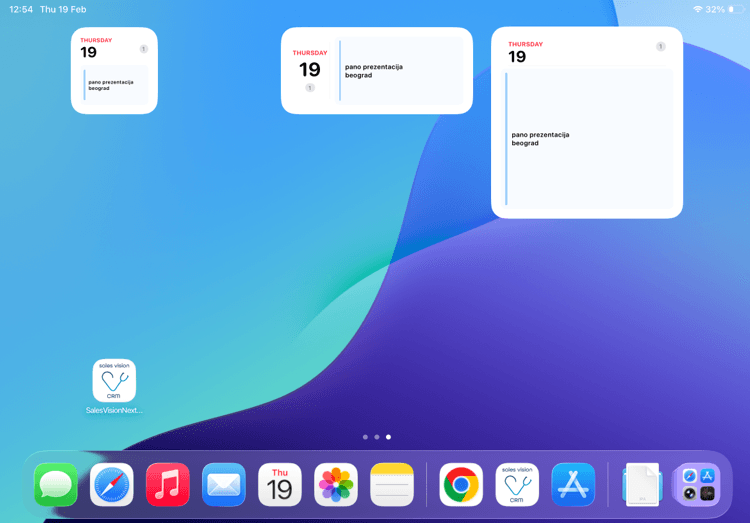Open the App Library folder in the dock
This screenshot has width=750, height=523.
(x=698, y=484)
